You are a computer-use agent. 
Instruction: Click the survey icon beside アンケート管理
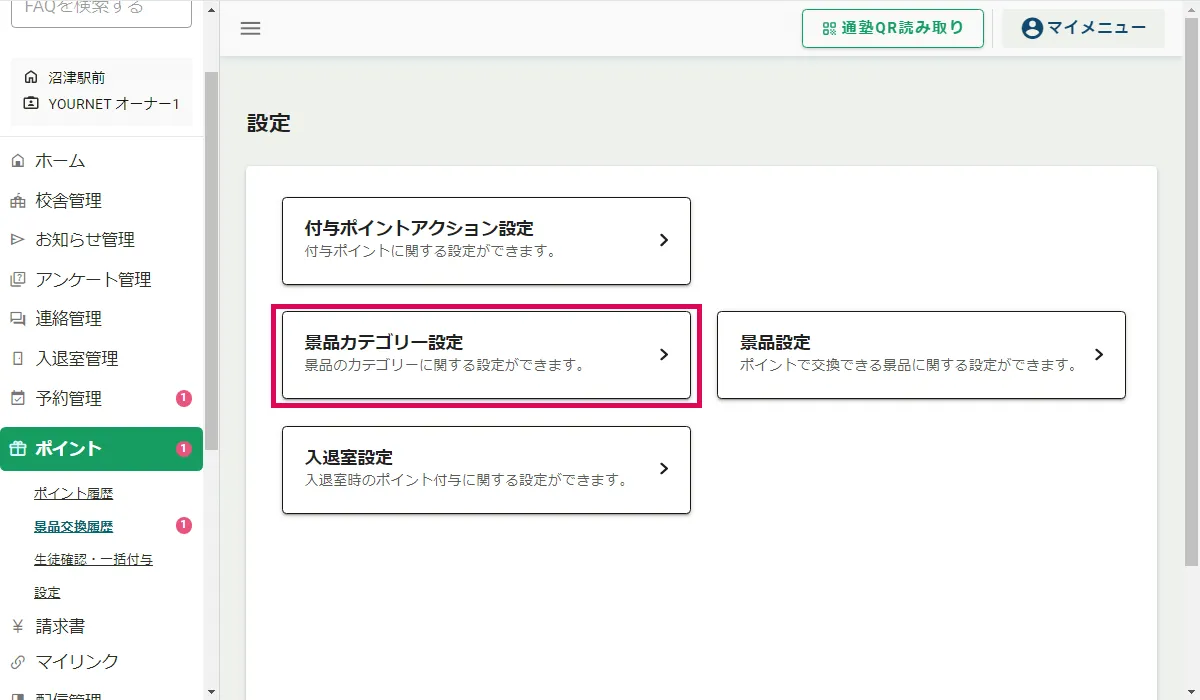point(17,280)
